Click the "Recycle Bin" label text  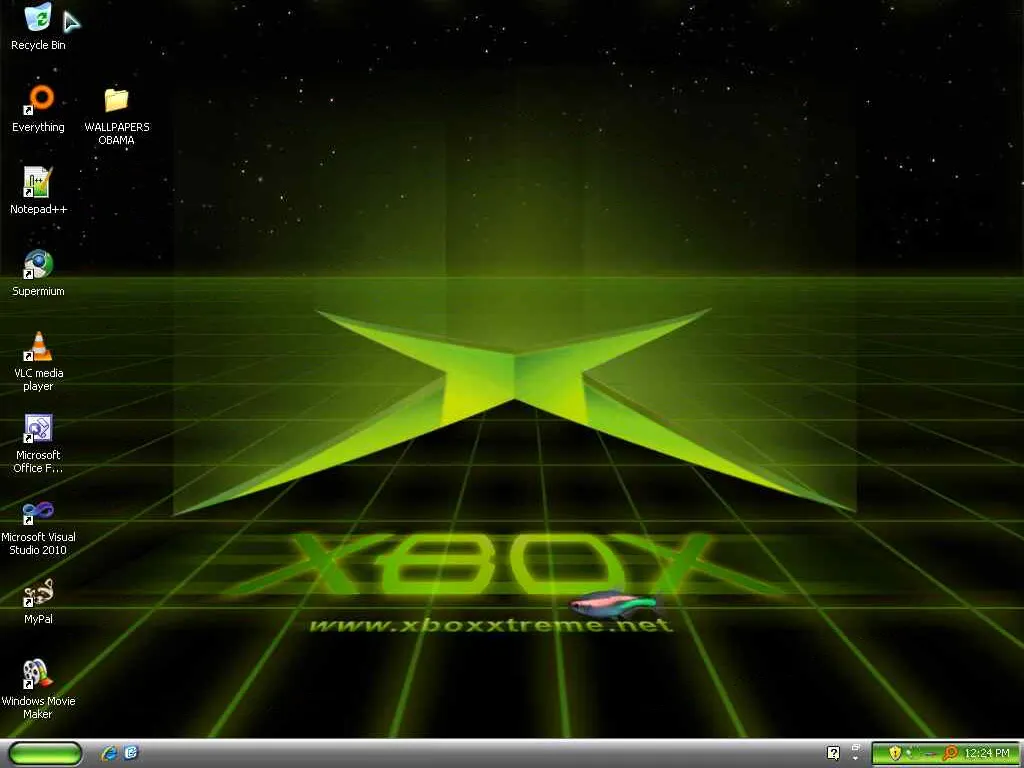(38, 45)
